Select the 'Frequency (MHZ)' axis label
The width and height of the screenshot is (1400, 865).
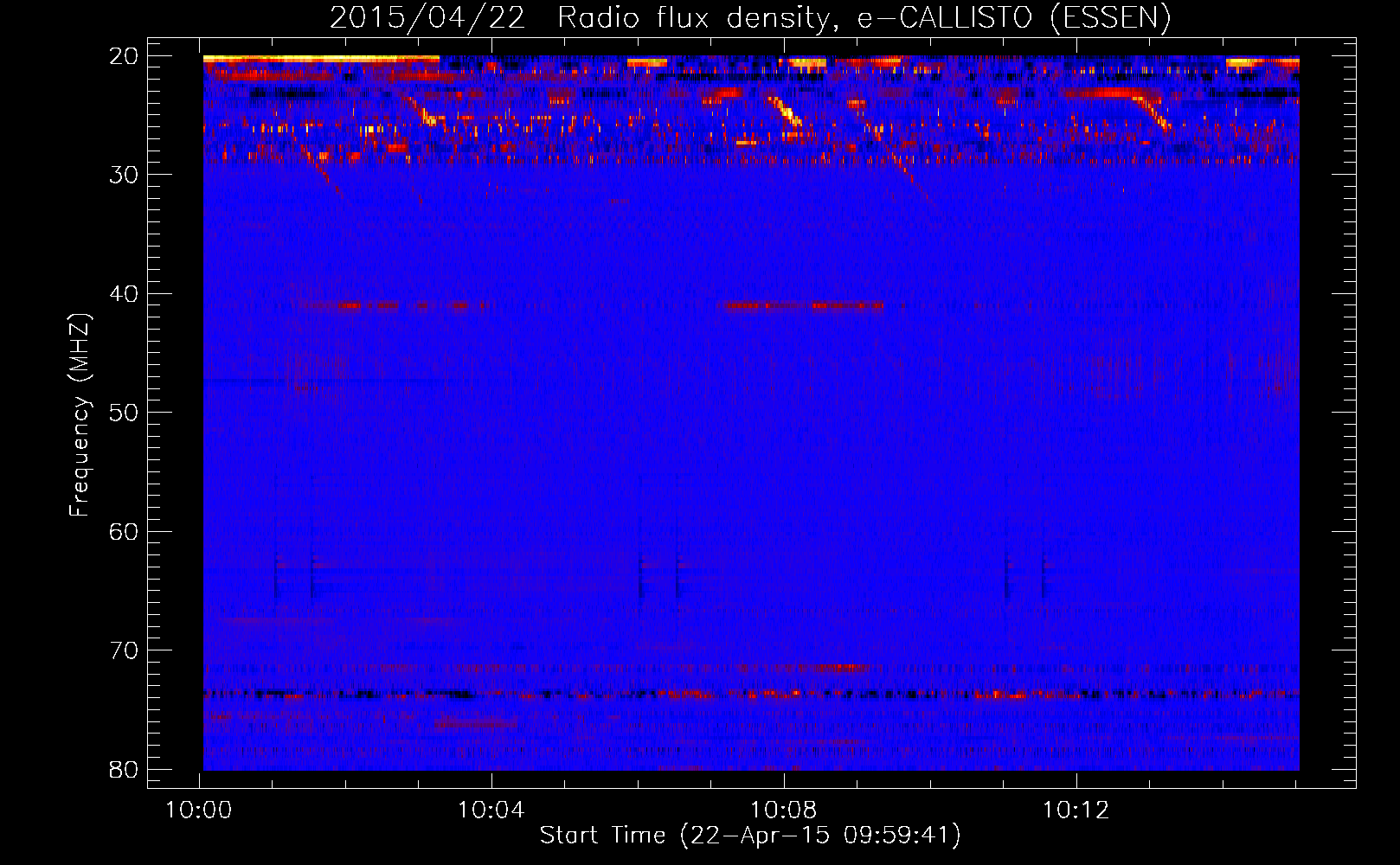pyautogui.click(x=79, y=415)
